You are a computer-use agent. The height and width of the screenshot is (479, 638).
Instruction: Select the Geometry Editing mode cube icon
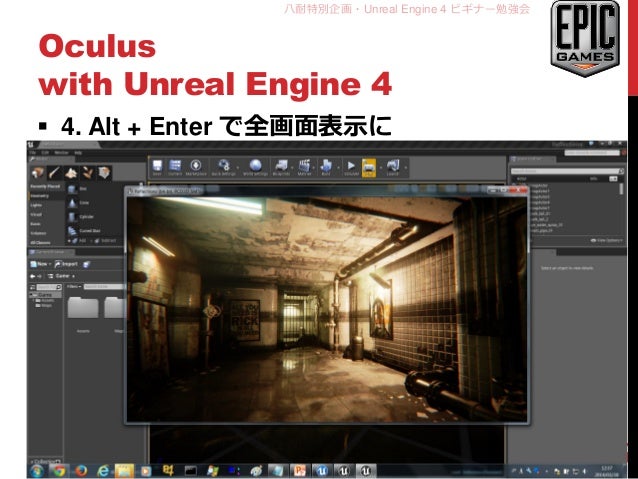tap(103, 174)
